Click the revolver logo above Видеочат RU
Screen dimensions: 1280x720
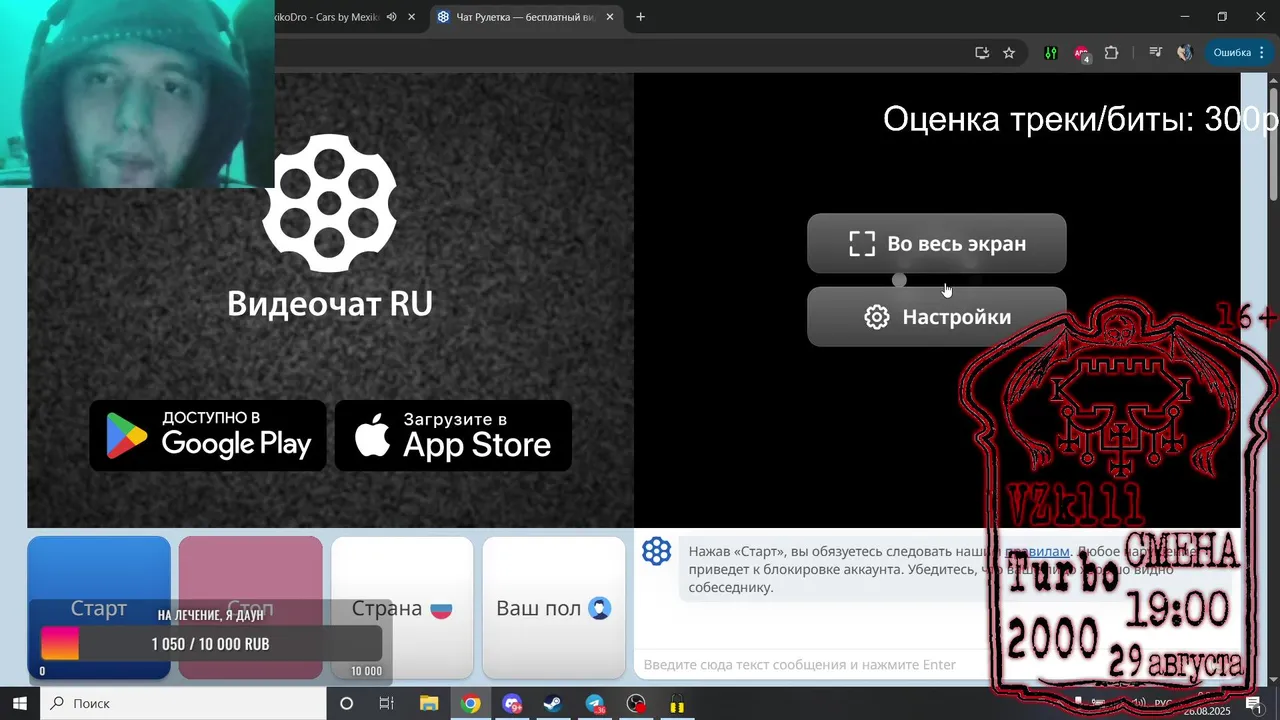(330, 203)
